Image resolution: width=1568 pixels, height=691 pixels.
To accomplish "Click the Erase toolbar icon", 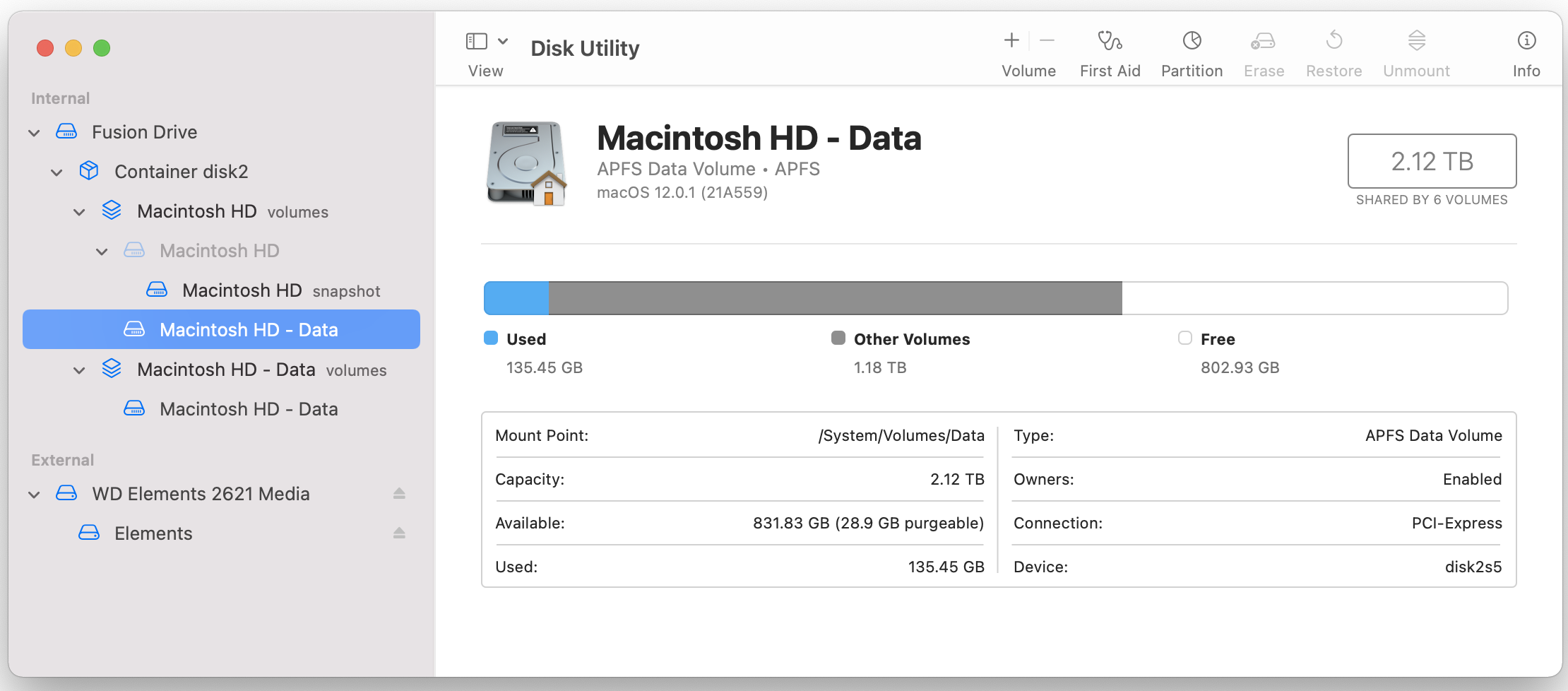I will click(x=1263, y=42).
